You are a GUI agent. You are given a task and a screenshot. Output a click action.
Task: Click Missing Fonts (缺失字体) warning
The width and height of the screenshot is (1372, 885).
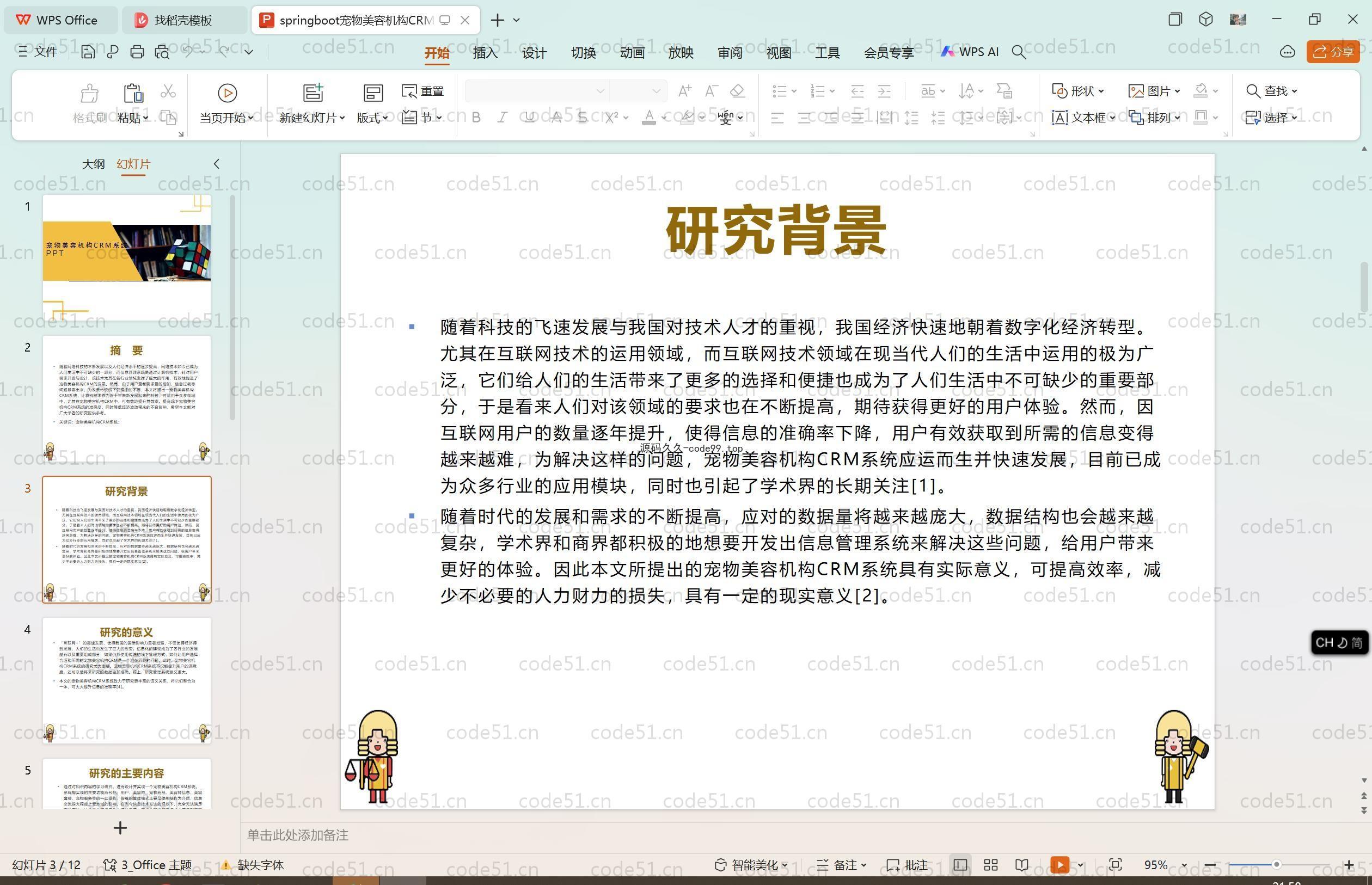click(253, 865)
